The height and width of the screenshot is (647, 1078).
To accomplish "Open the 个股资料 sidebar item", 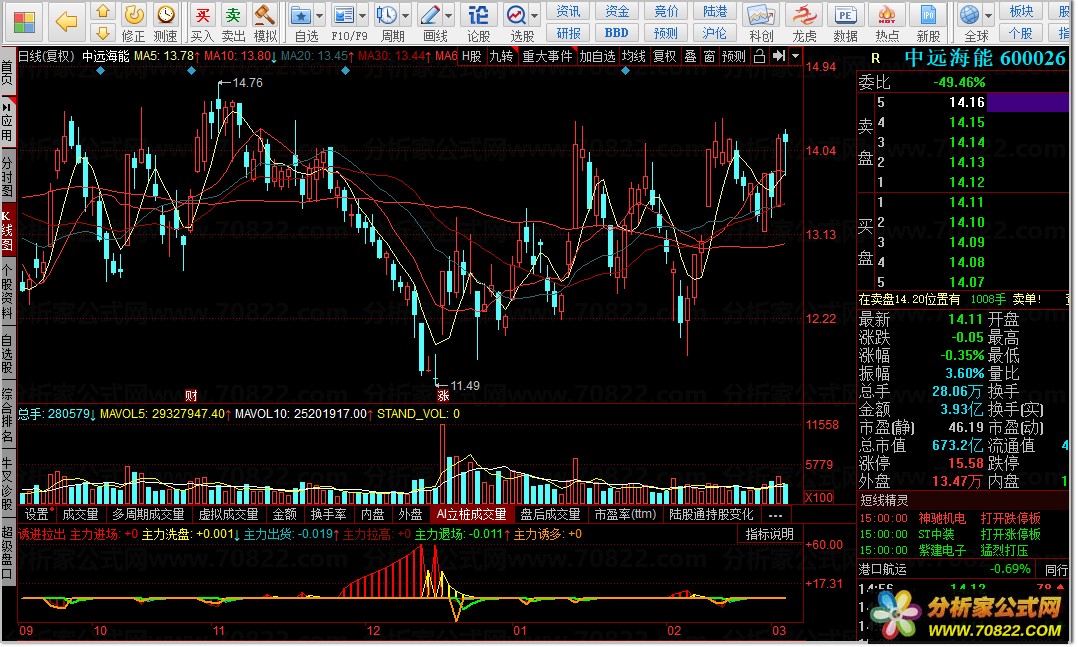I will [8, 291].
